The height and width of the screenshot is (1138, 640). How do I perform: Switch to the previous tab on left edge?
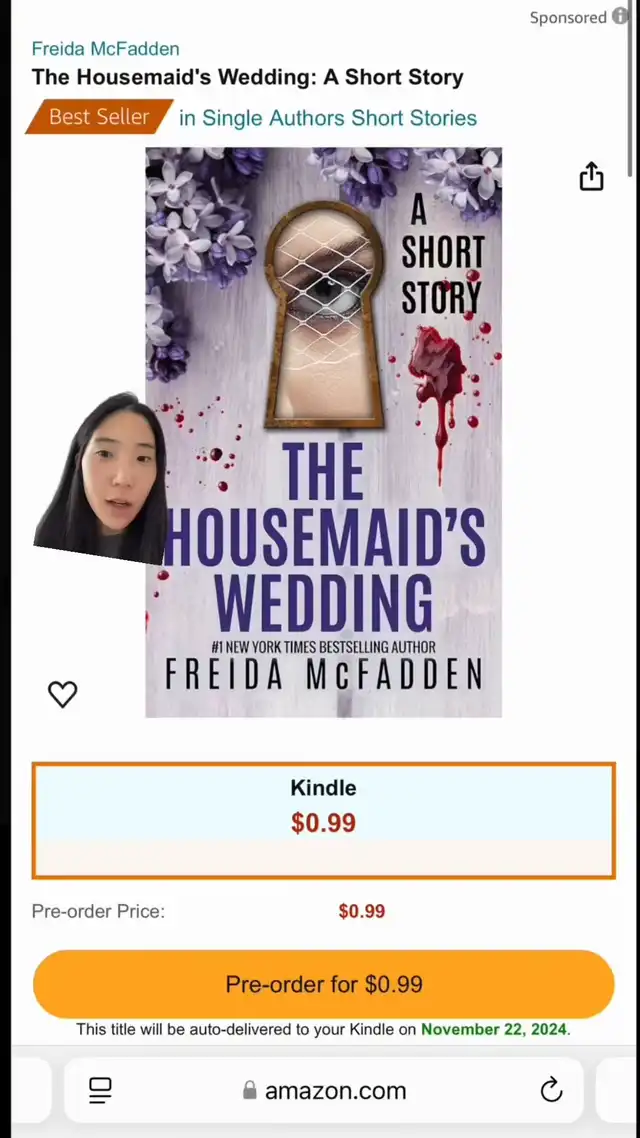(x=30, y=1090)
